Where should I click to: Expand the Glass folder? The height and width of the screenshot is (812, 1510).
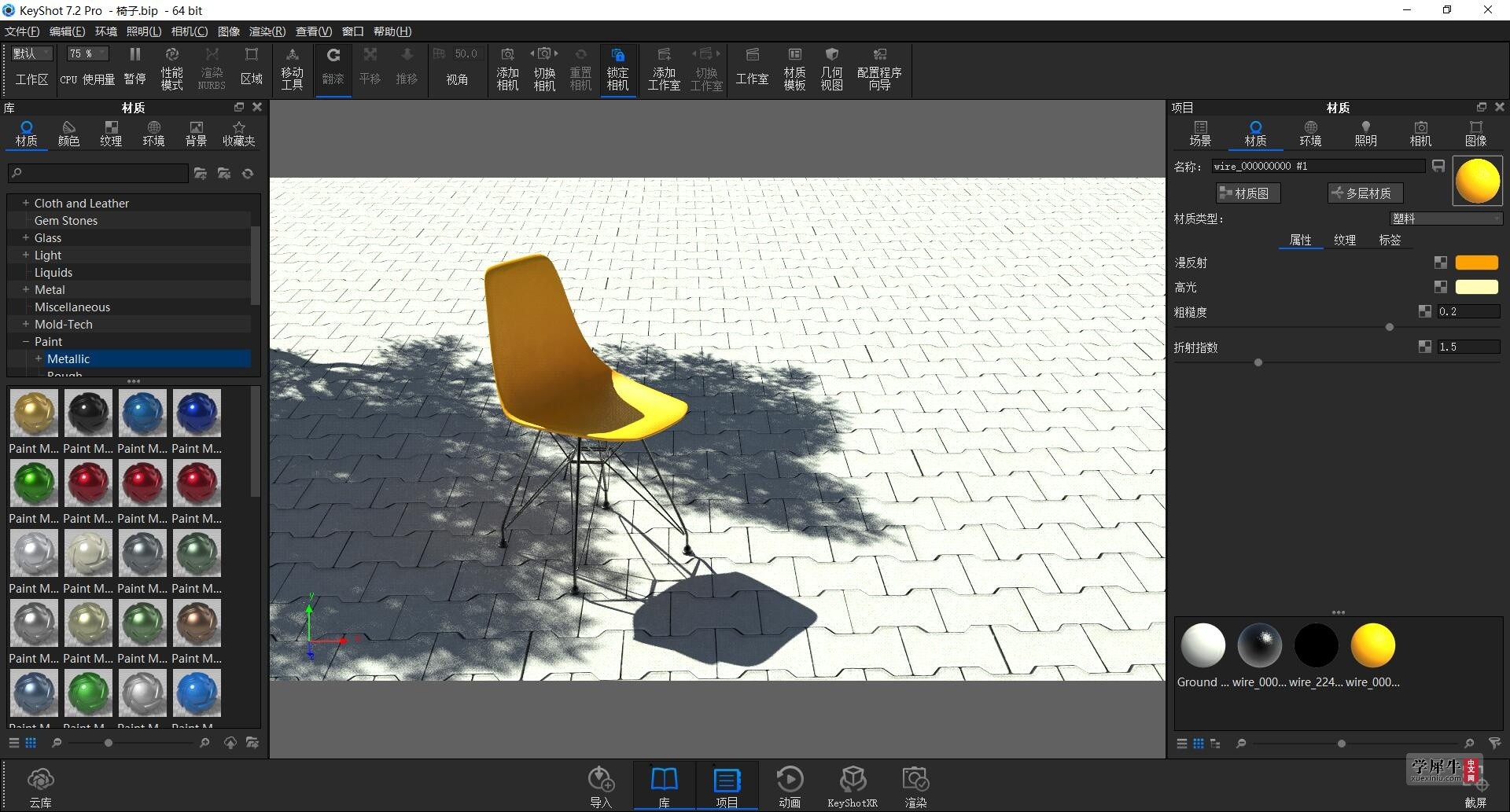[25, 237]
